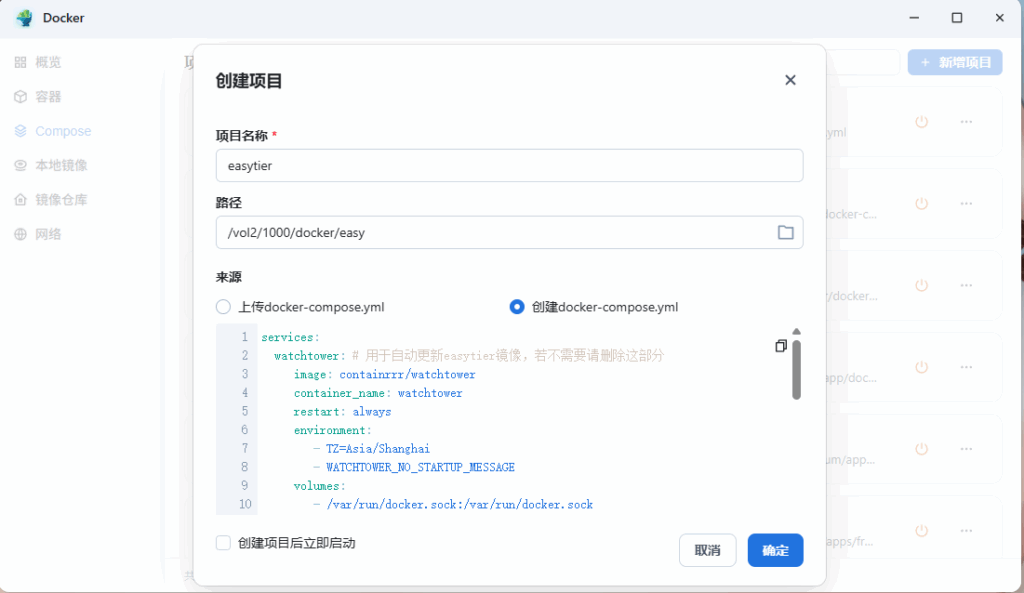This screenshot has width=1024, height=593.
Task: Maximize the Docker window
Action: click(x=957, y=18)
